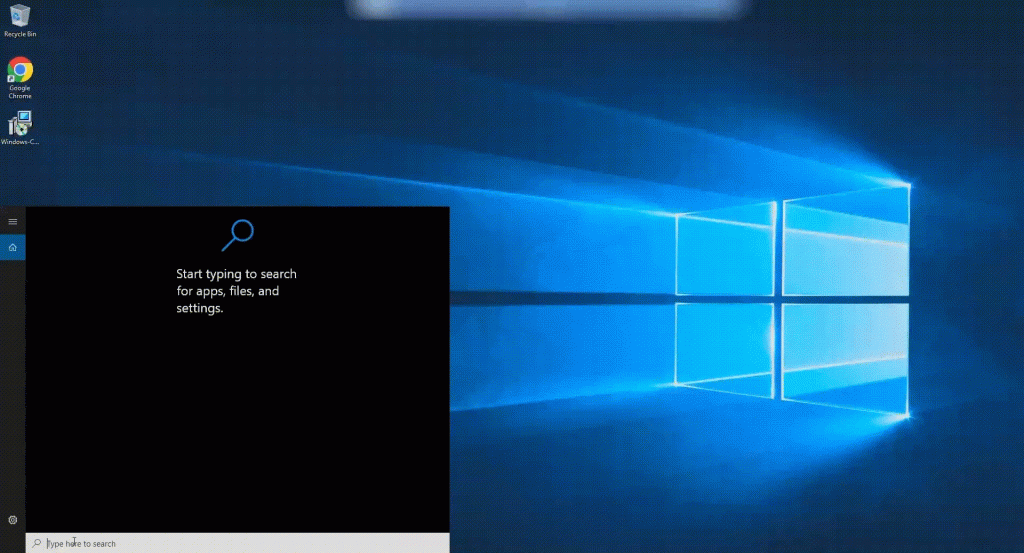Click the lower-right pane of Windows logo

tap(847, 355)
